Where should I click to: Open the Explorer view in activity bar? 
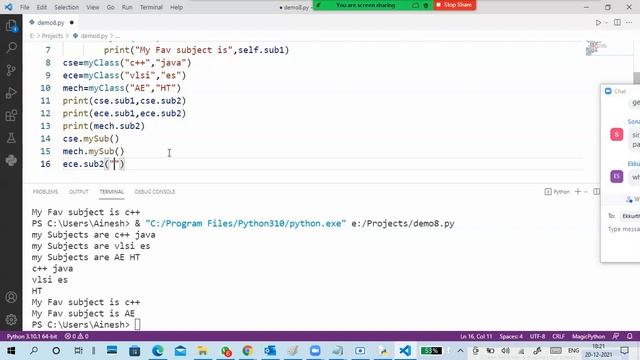[11, 26]
